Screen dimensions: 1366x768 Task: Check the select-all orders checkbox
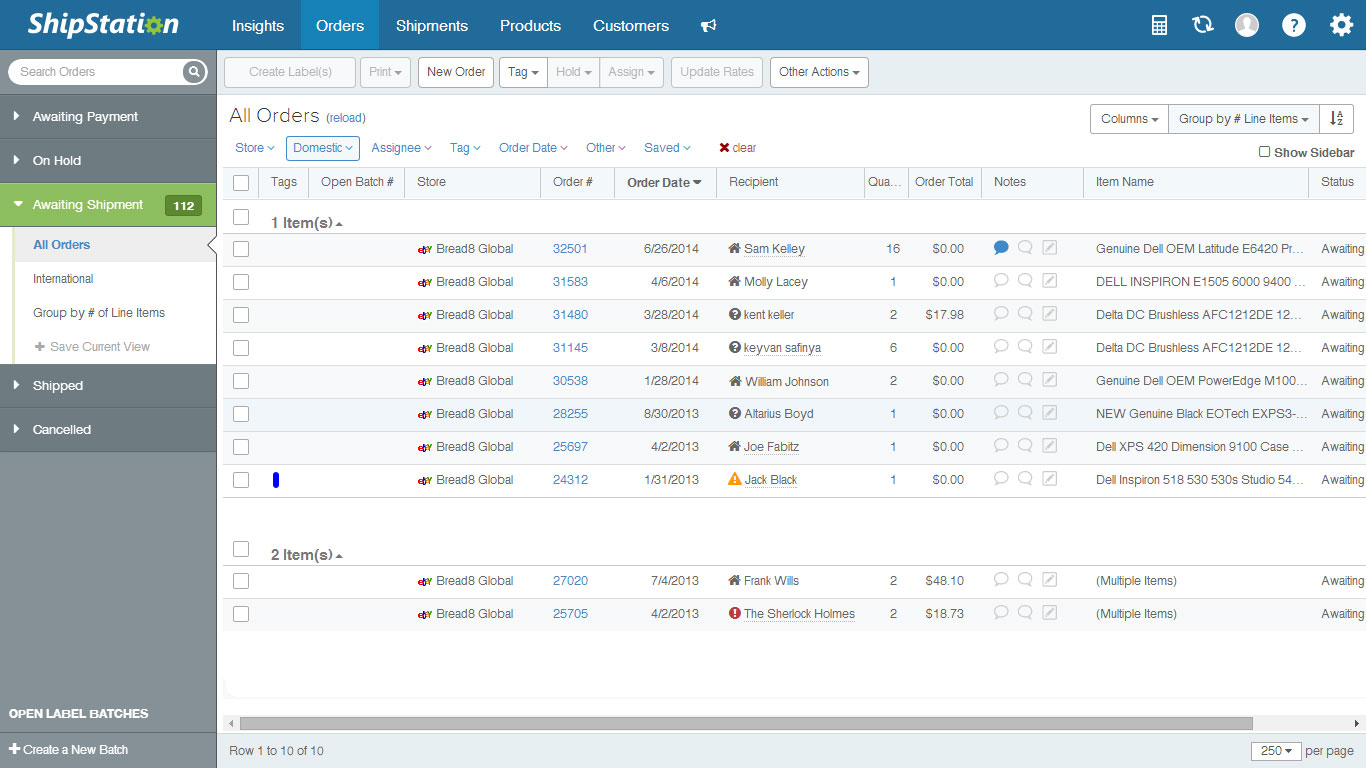pyautogui.click(x=240, y=182)
